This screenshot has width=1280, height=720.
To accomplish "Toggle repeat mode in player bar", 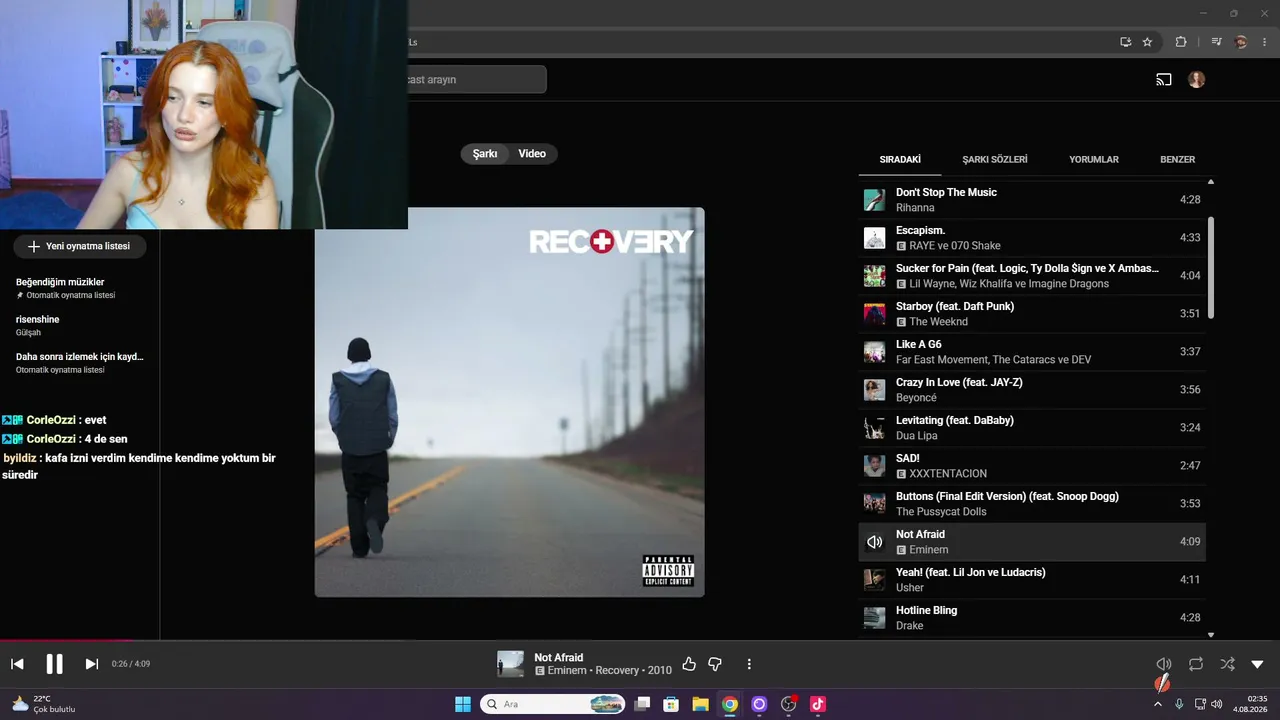I will 1196,664.
